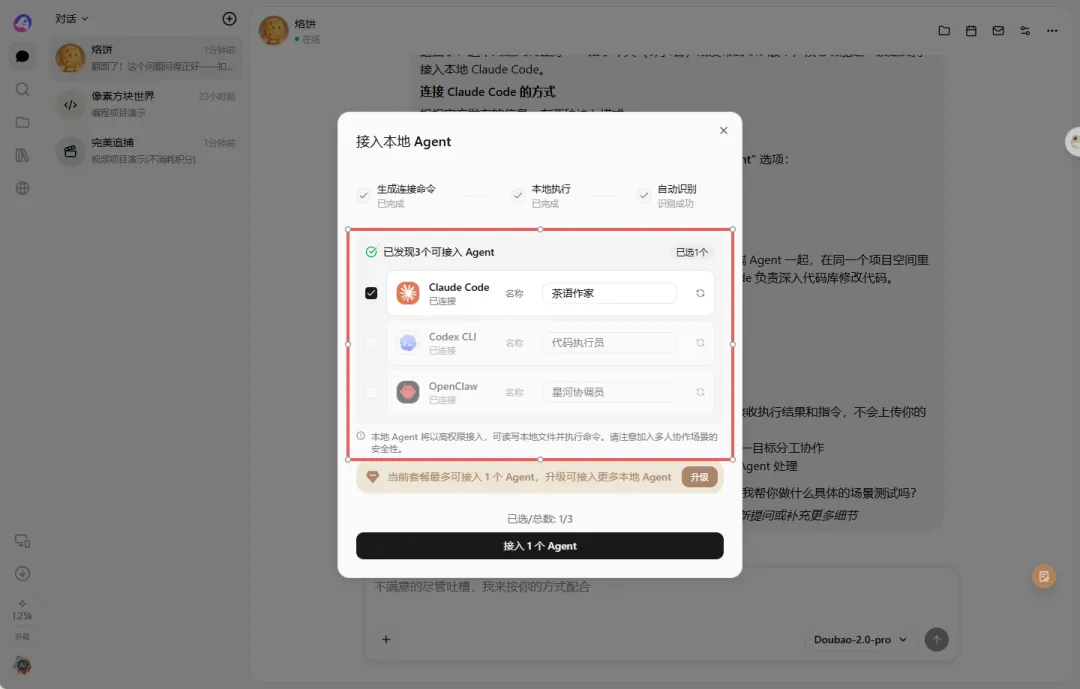This screenshot has height=689, width=1080.
Task: Open the settings sliders icon in header
Action: click(x=1025, y=30)
